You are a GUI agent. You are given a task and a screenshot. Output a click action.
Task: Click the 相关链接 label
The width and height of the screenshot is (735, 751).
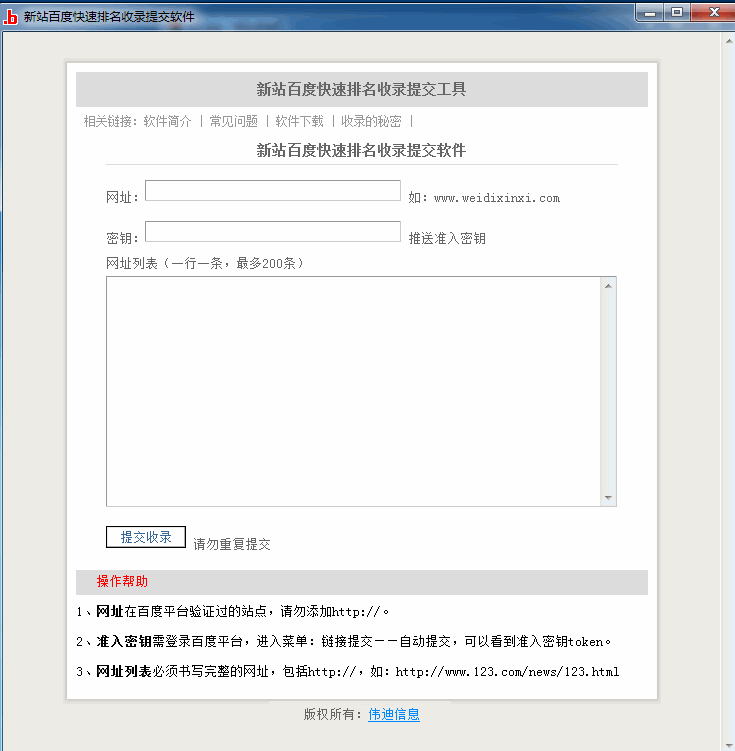pyautogui.click(x=108, y=121)
